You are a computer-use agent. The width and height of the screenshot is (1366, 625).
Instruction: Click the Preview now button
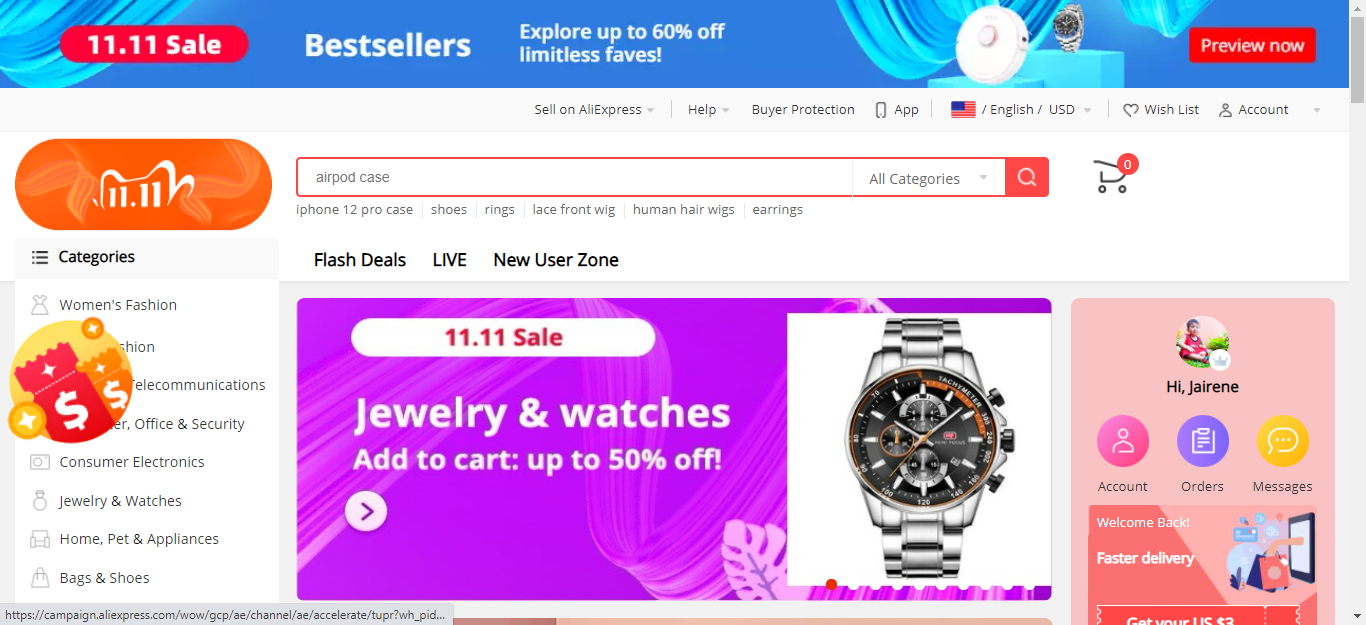click(x=1252, y=45)
